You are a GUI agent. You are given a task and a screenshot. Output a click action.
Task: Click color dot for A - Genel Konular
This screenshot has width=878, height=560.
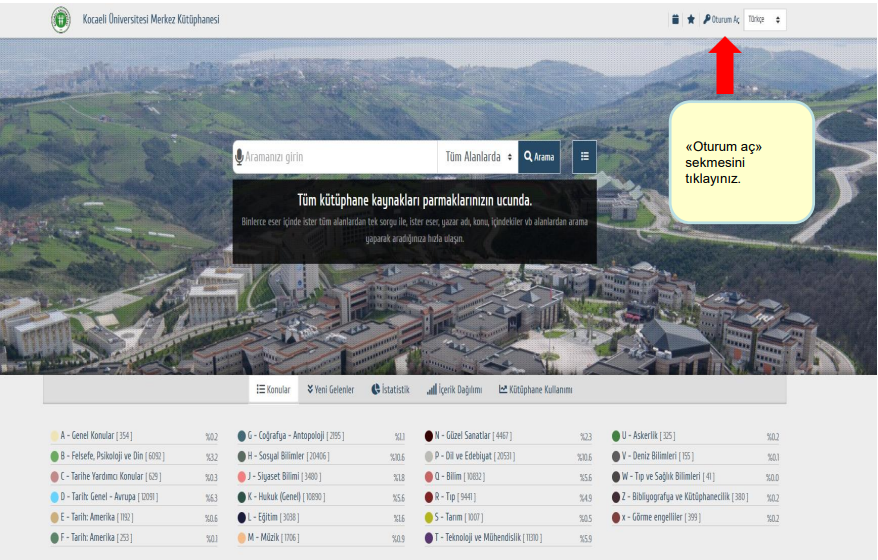pyautogui.click(x=54, y=436)
